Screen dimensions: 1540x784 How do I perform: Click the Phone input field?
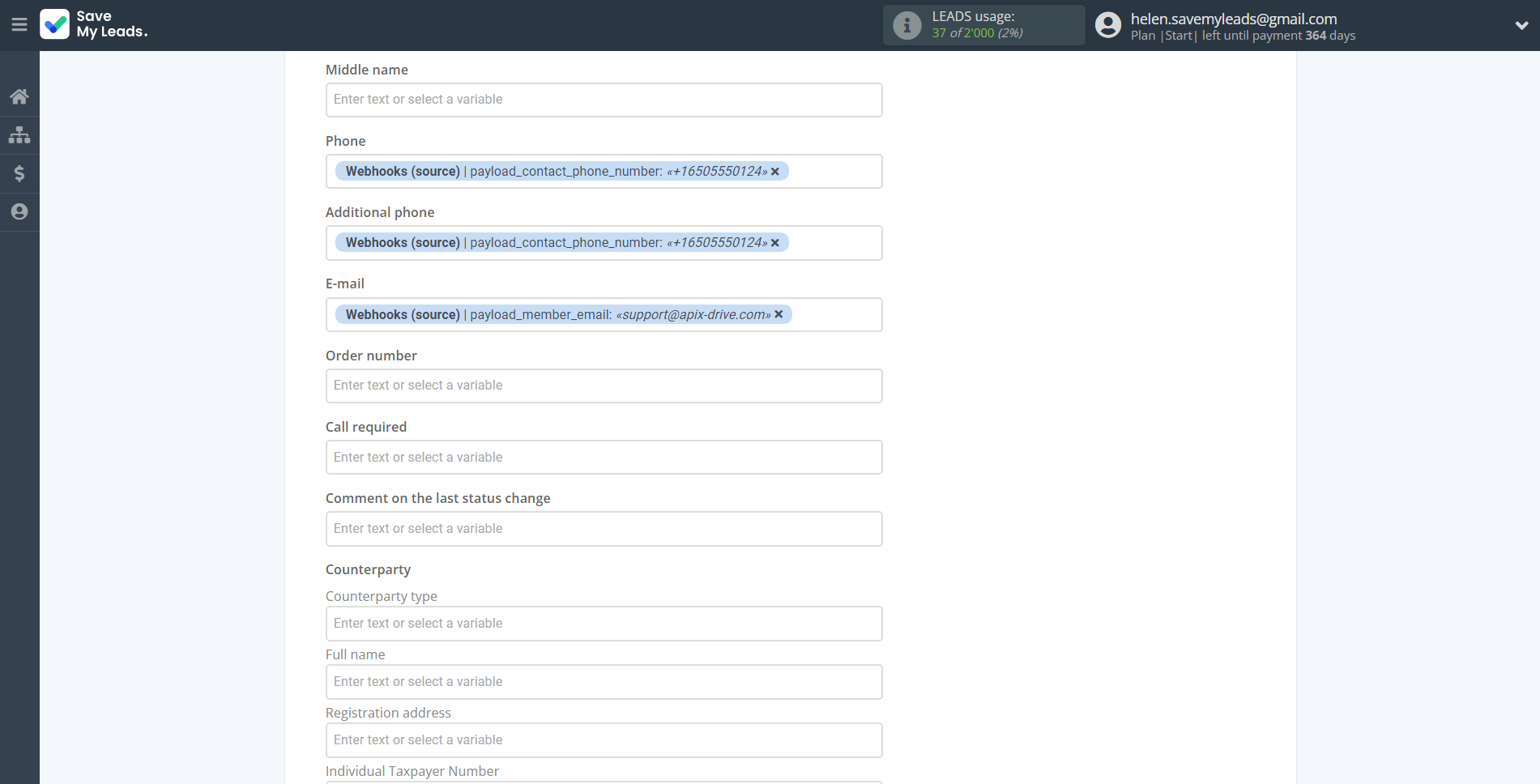[x=604, y=172]
